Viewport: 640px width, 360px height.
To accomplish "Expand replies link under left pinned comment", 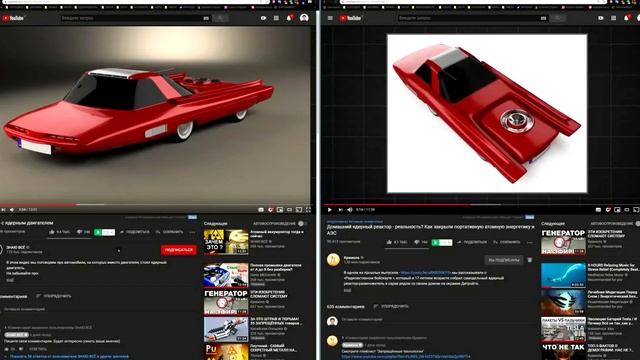I will pos(69,356).
